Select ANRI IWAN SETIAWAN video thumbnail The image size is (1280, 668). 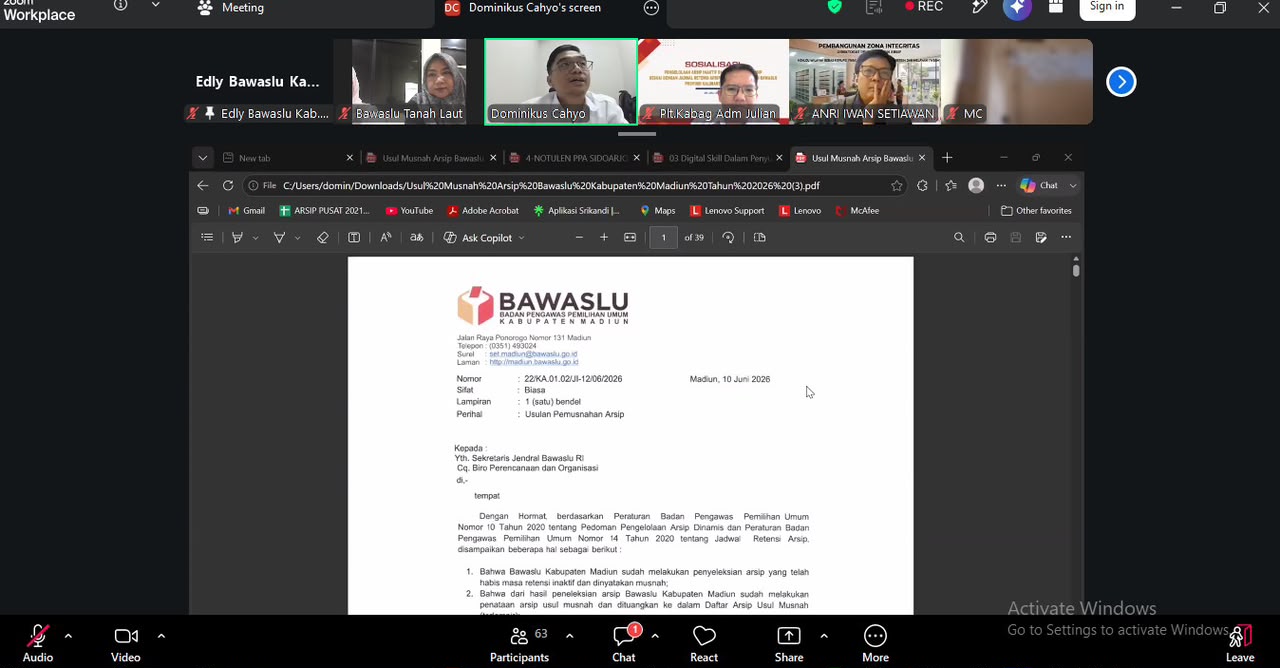[865, 82]
